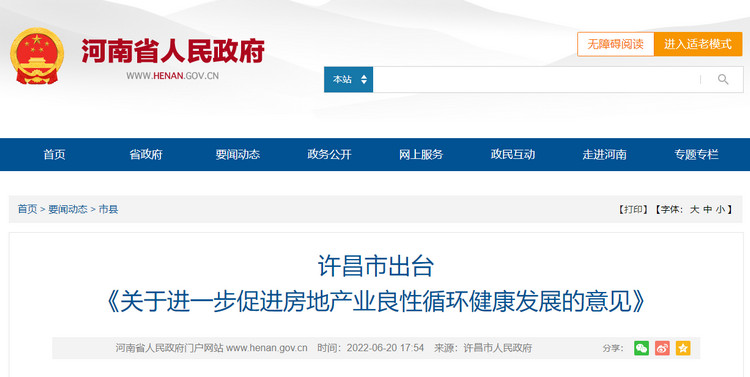Set font size to 大
This screenshot has height=377, width=750.
[694, 209]
